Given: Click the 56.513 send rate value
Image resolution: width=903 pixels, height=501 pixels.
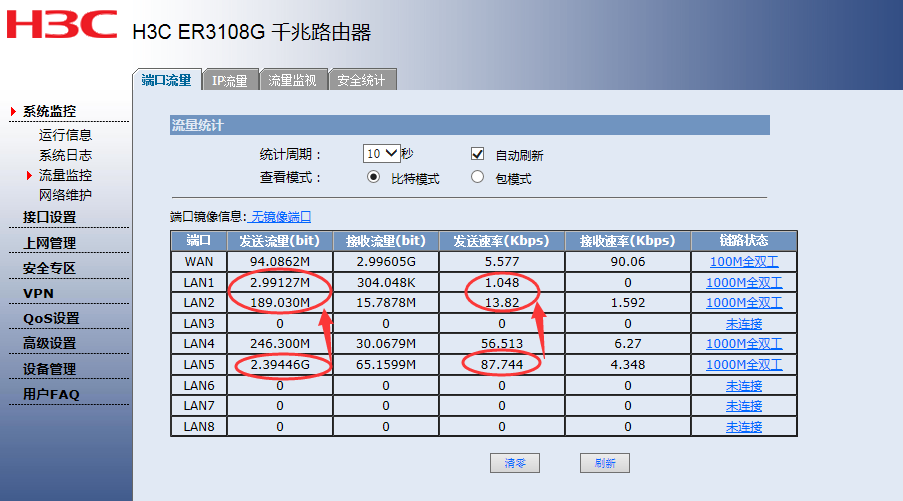Looking at the screenshot, I should click(x=502, y=344).
